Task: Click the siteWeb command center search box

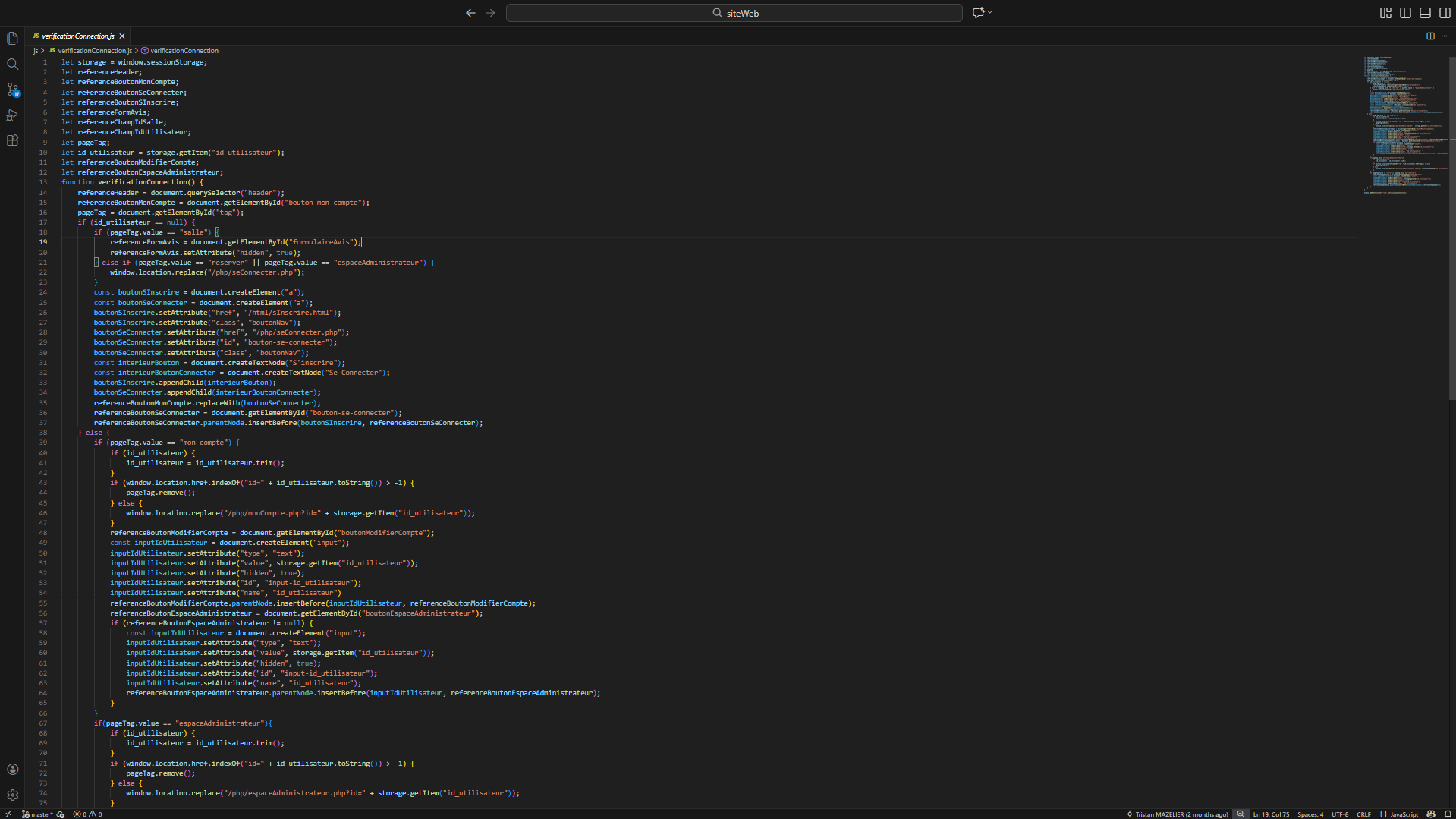Action: pos(734,13)
